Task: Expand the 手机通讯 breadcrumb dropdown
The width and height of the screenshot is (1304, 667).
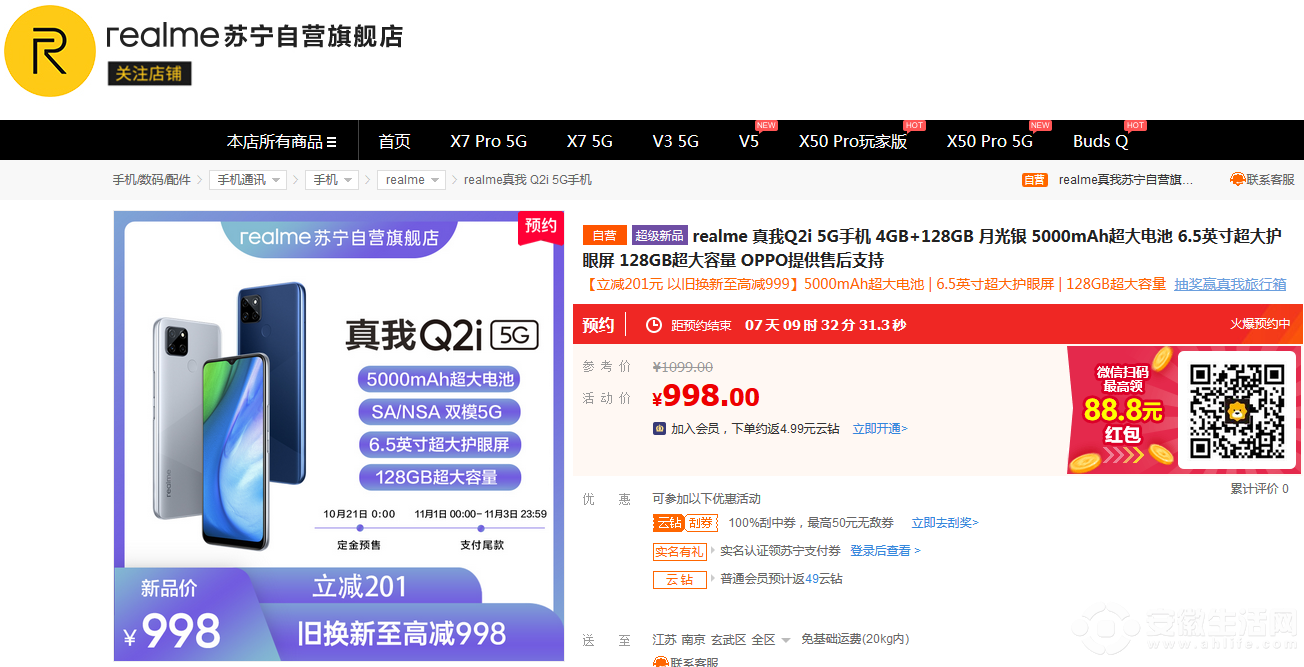Action: click(x=248, y=180)
